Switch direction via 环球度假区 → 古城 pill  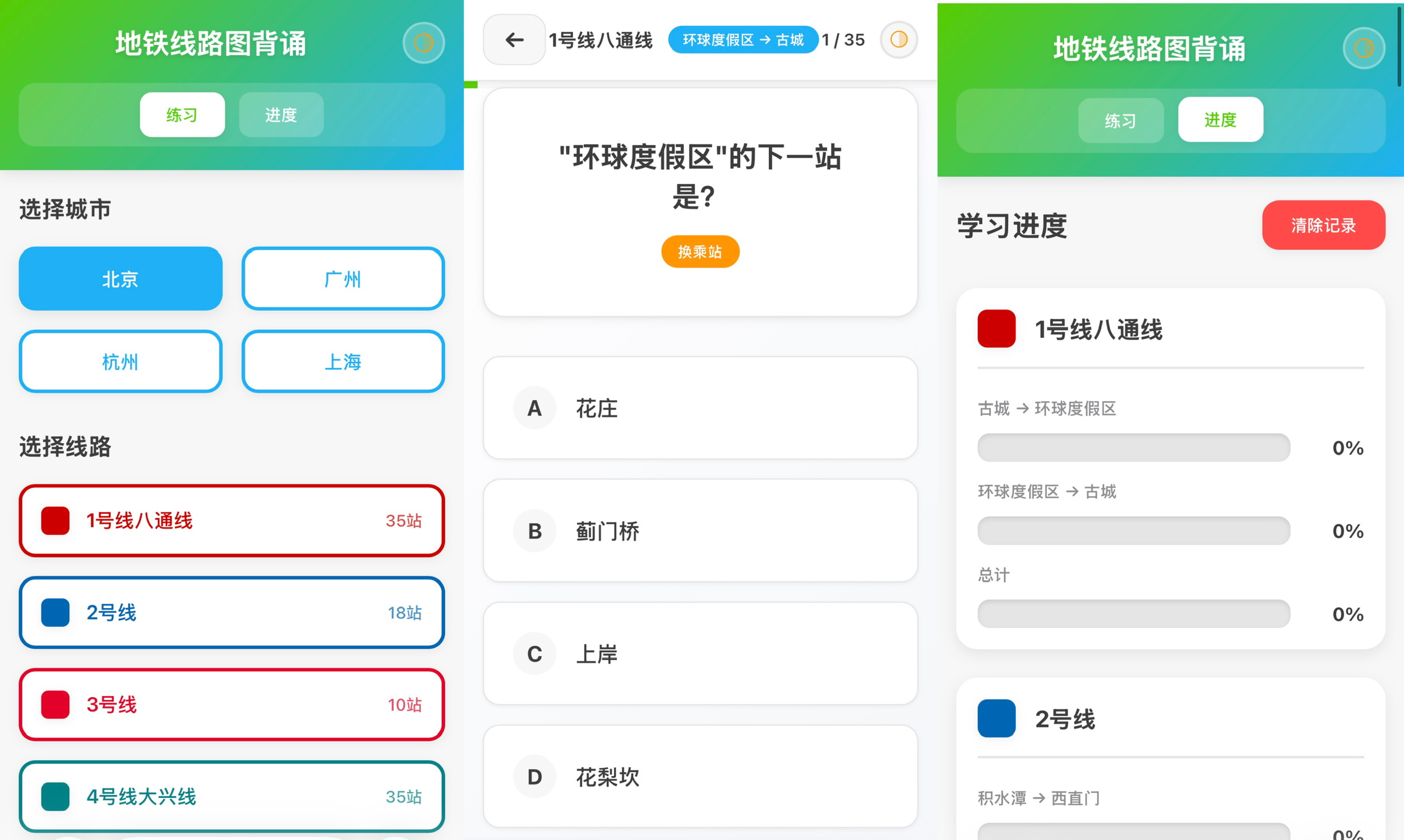point(742,40)
